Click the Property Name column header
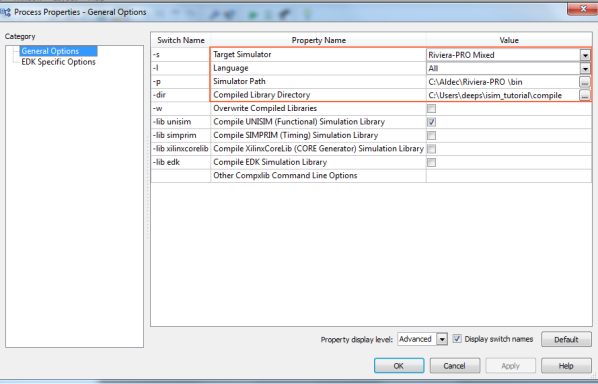 click(x=318, y=40)
